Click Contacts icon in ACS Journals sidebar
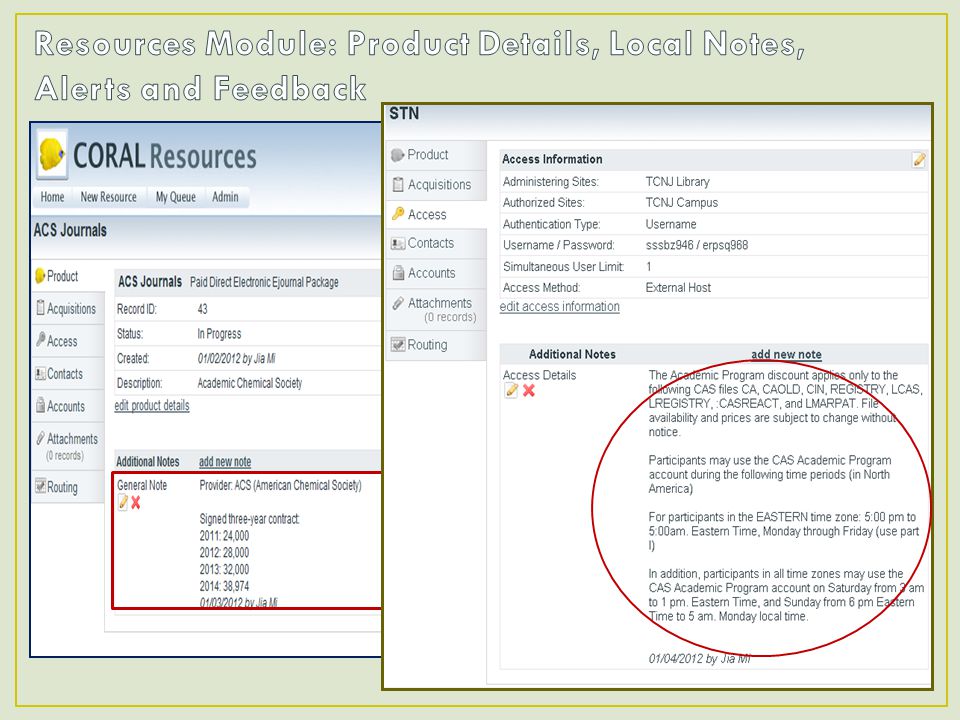This screenshot has width=960, height=720. (40, 373)
